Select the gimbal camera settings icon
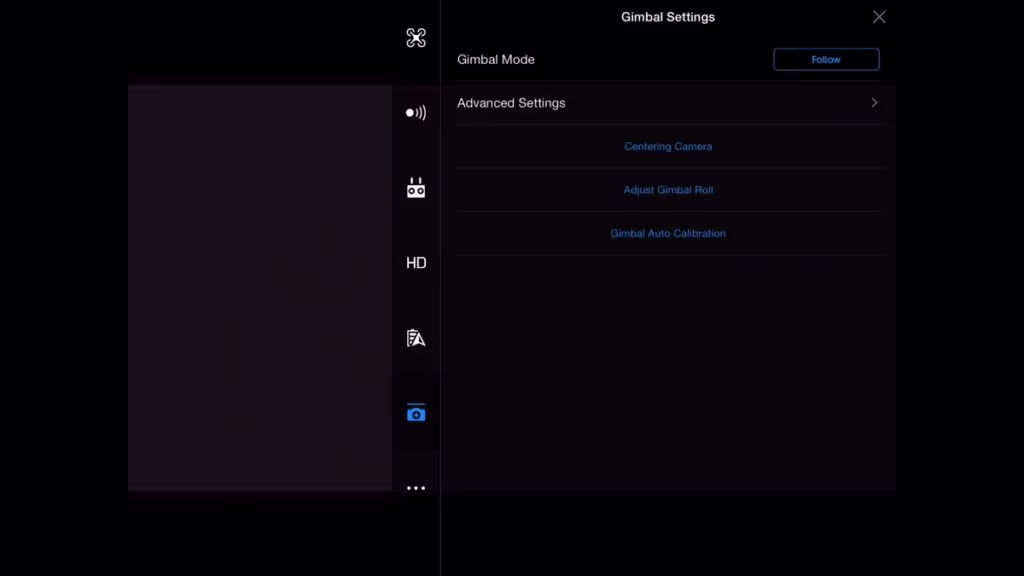 [x=416, y=413]
